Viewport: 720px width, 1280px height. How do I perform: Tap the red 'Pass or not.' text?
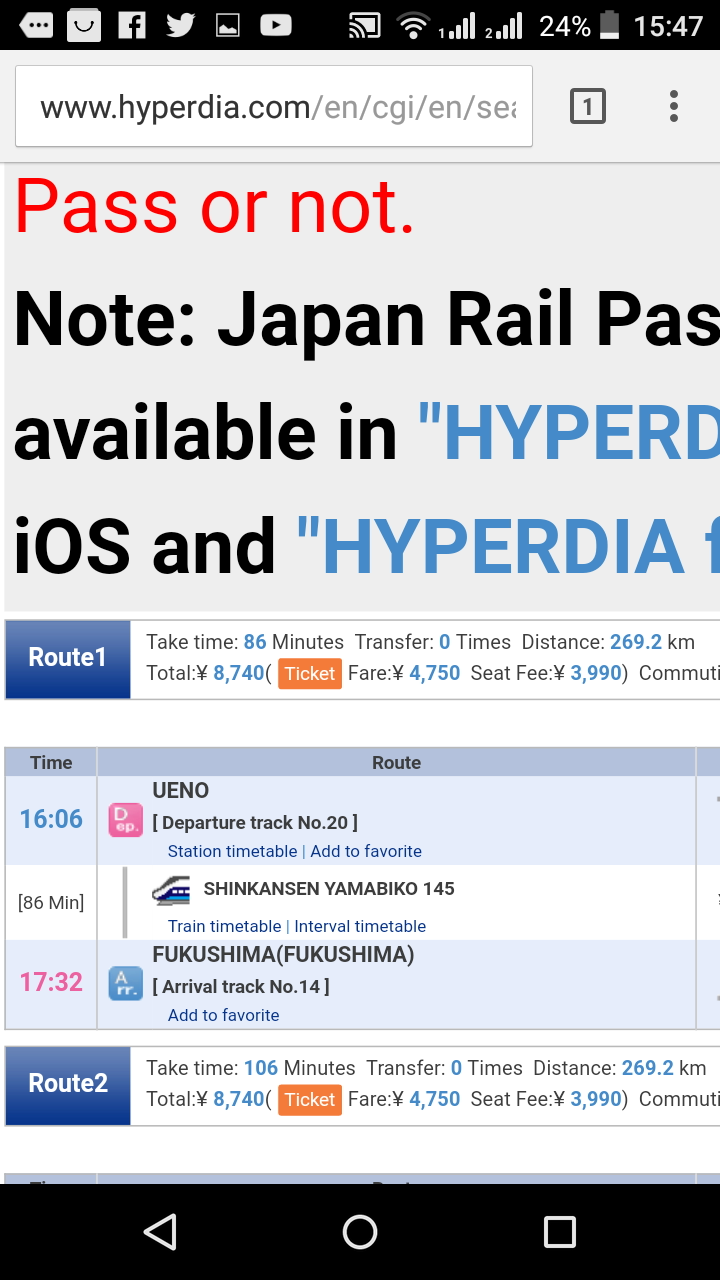point(215,206)
